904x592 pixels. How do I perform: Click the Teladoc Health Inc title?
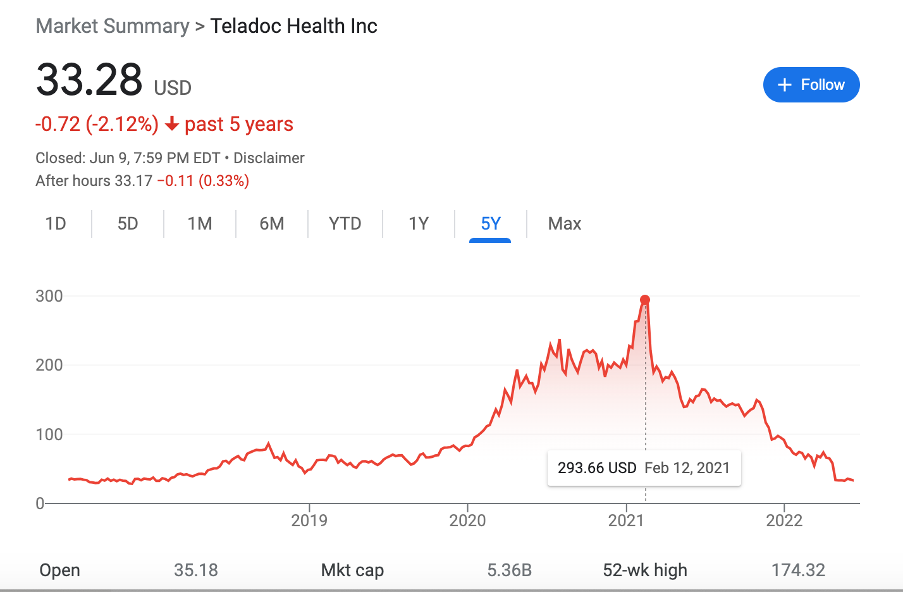point(294,26)
